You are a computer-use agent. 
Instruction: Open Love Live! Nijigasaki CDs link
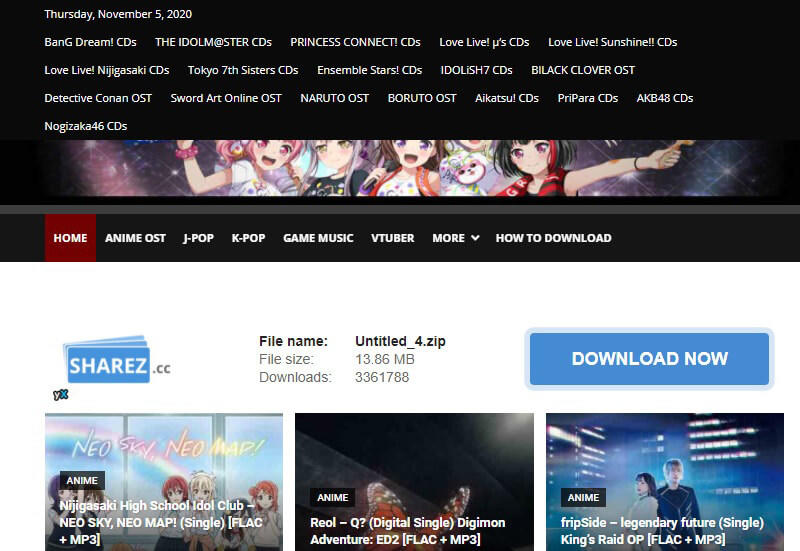click(107, 70)
